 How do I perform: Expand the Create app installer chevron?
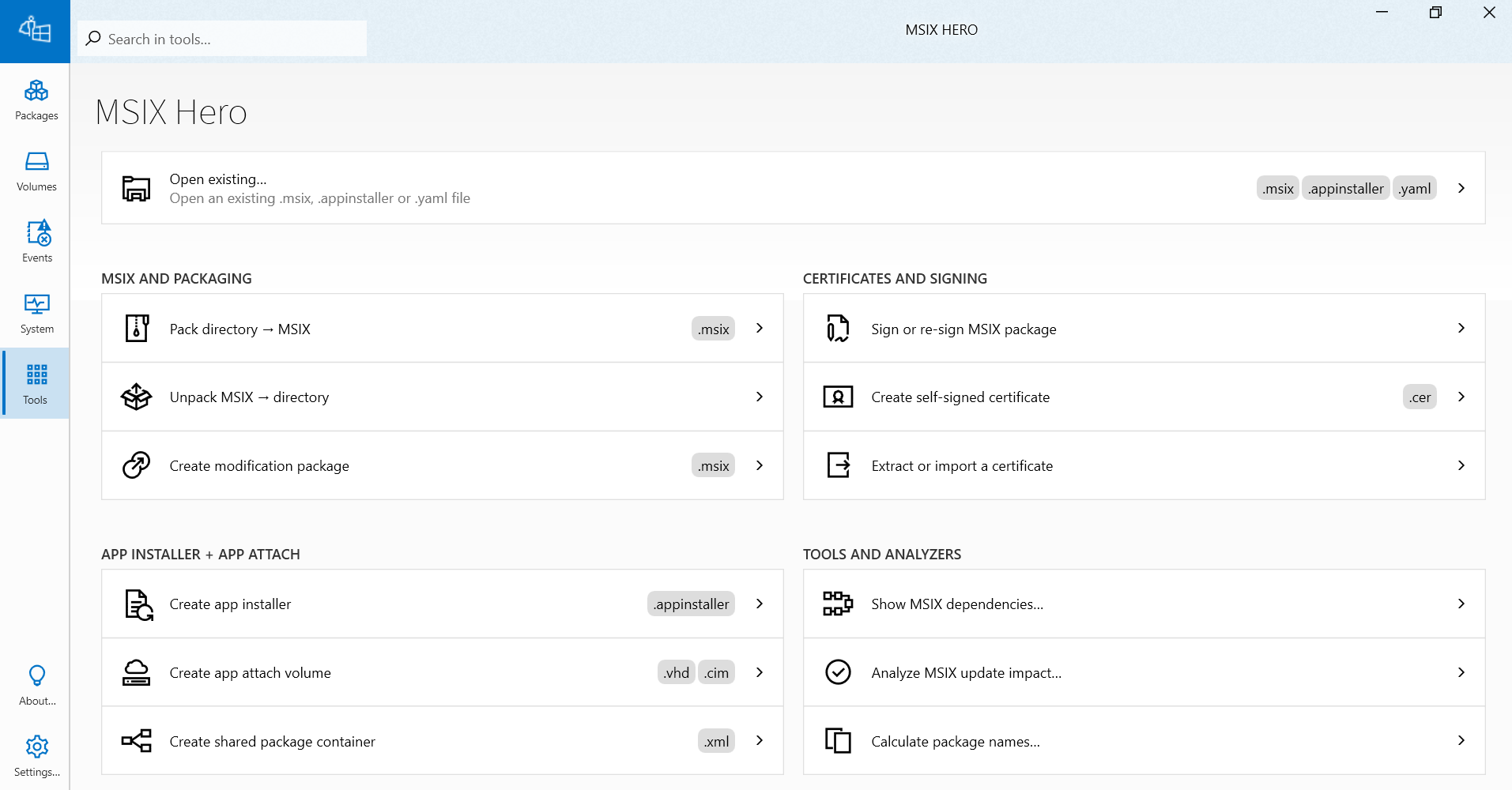[760, 604]
